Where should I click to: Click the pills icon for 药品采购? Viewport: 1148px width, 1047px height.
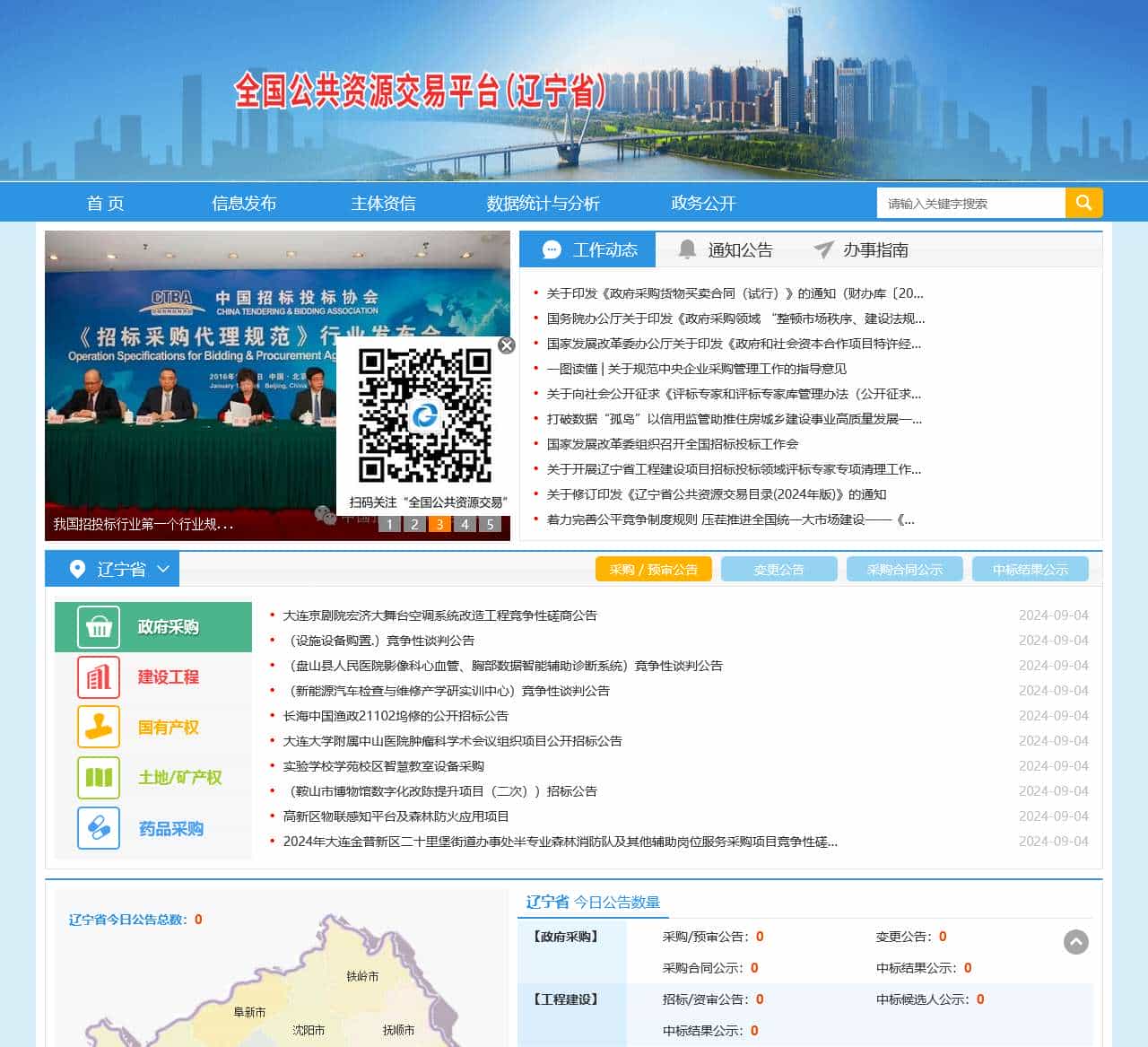(98, 828)
